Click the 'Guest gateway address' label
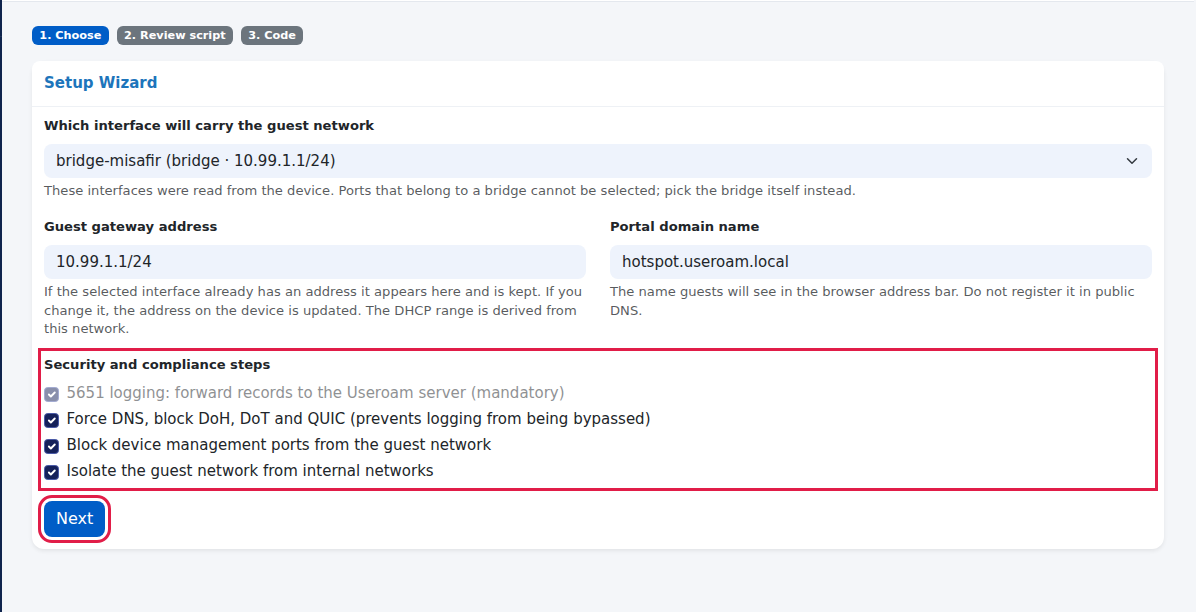Image resolution: width=1196 pixels, height=612 pixels. [x=130, y=227]
